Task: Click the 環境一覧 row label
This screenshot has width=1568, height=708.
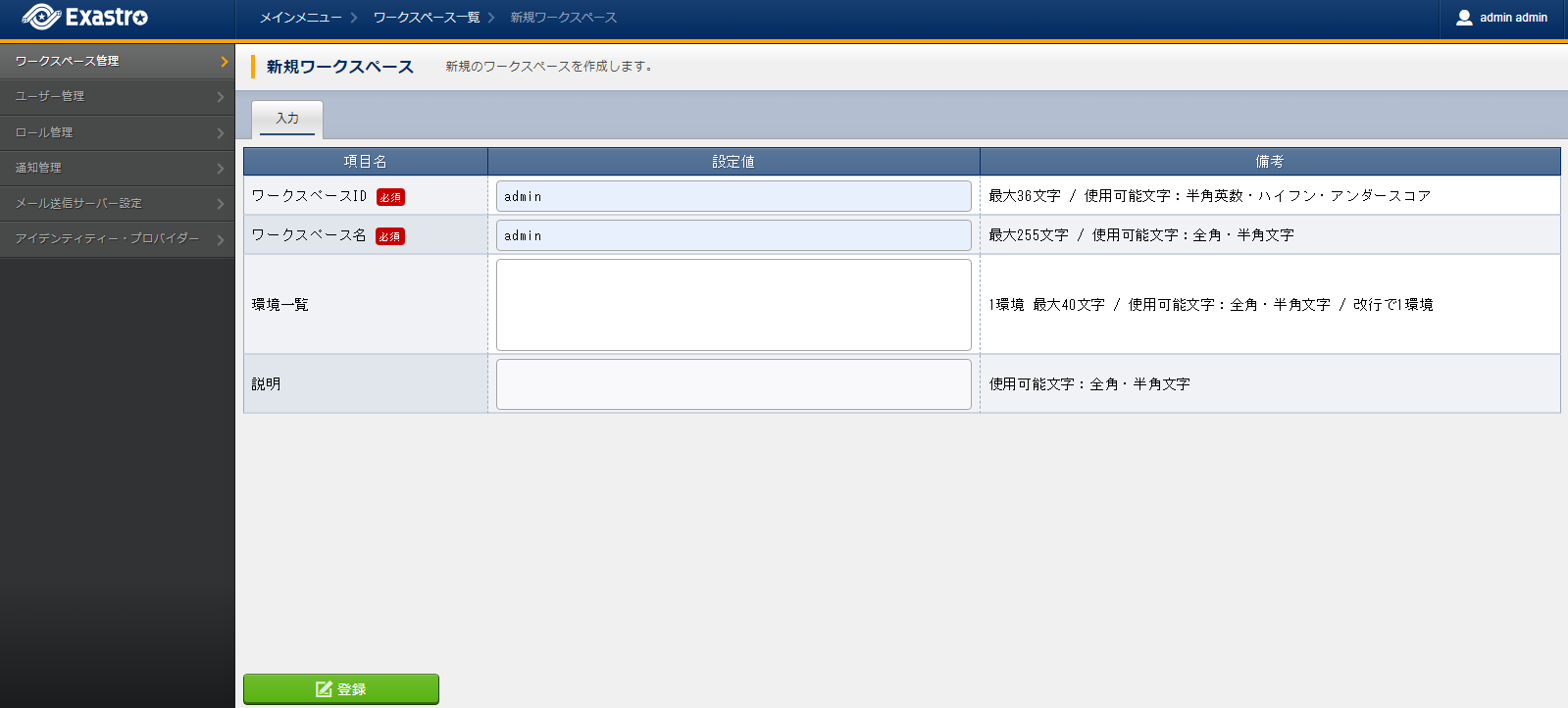Action: [280, 305]
